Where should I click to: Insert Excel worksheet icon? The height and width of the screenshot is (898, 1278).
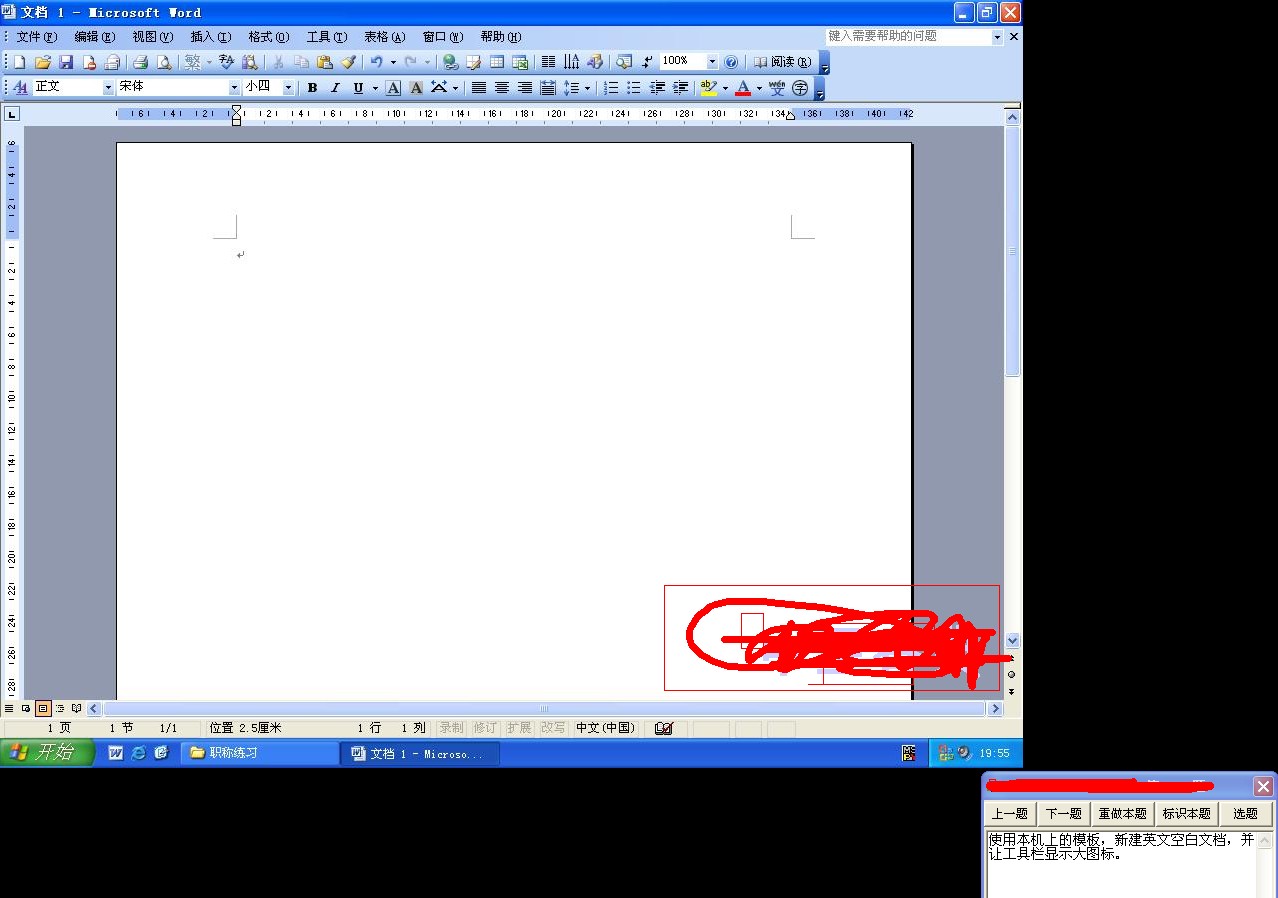tap(520, 62)
